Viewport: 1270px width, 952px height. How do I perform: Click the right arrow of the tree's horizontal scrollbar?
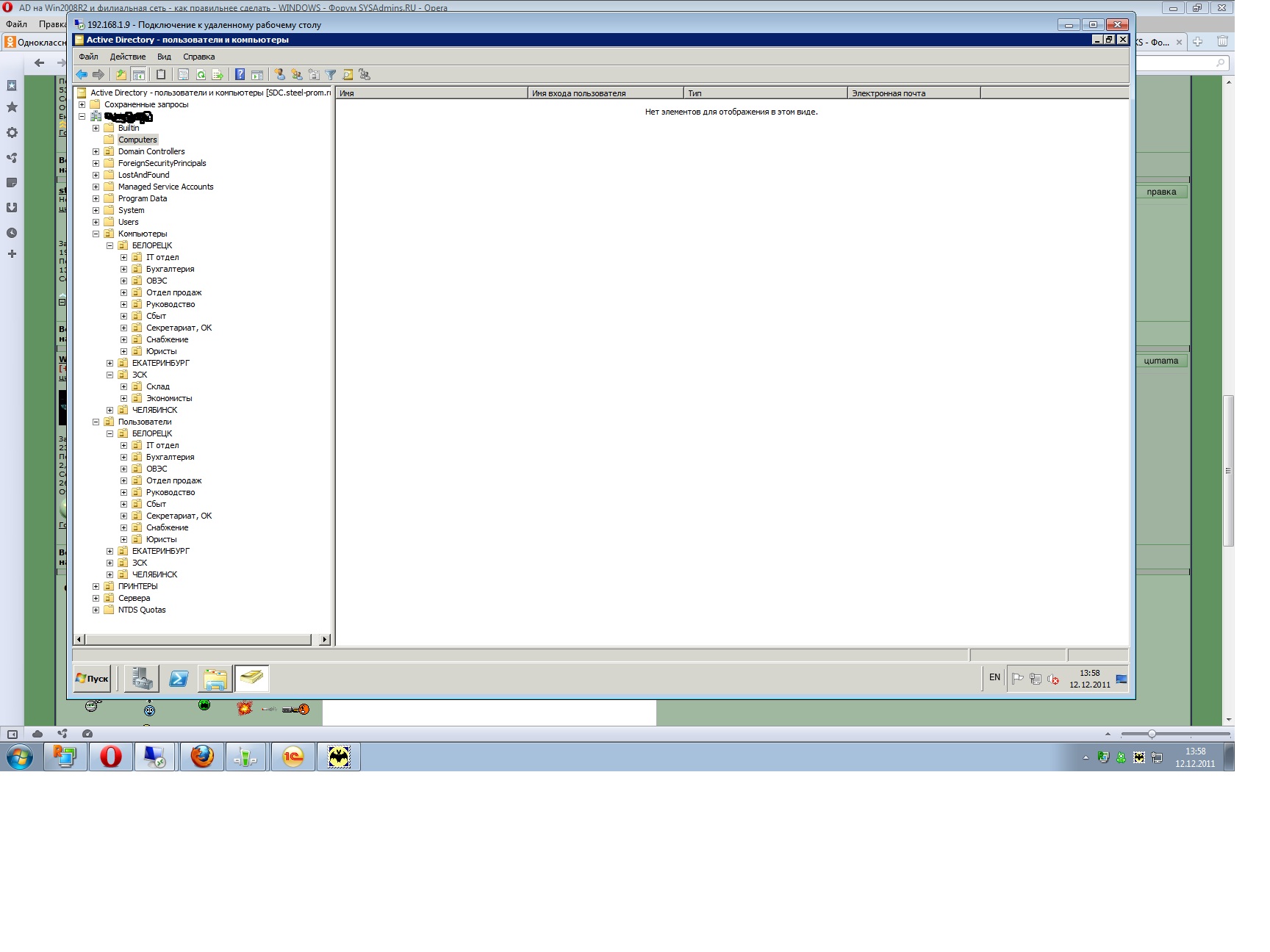click(x=324, y=640)
